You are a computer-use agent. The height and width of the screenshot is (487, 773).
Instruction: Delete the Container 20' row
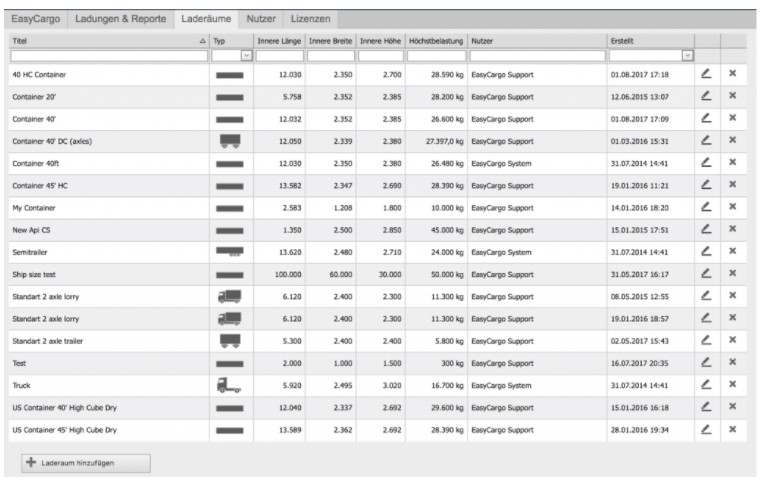(732, 96)
